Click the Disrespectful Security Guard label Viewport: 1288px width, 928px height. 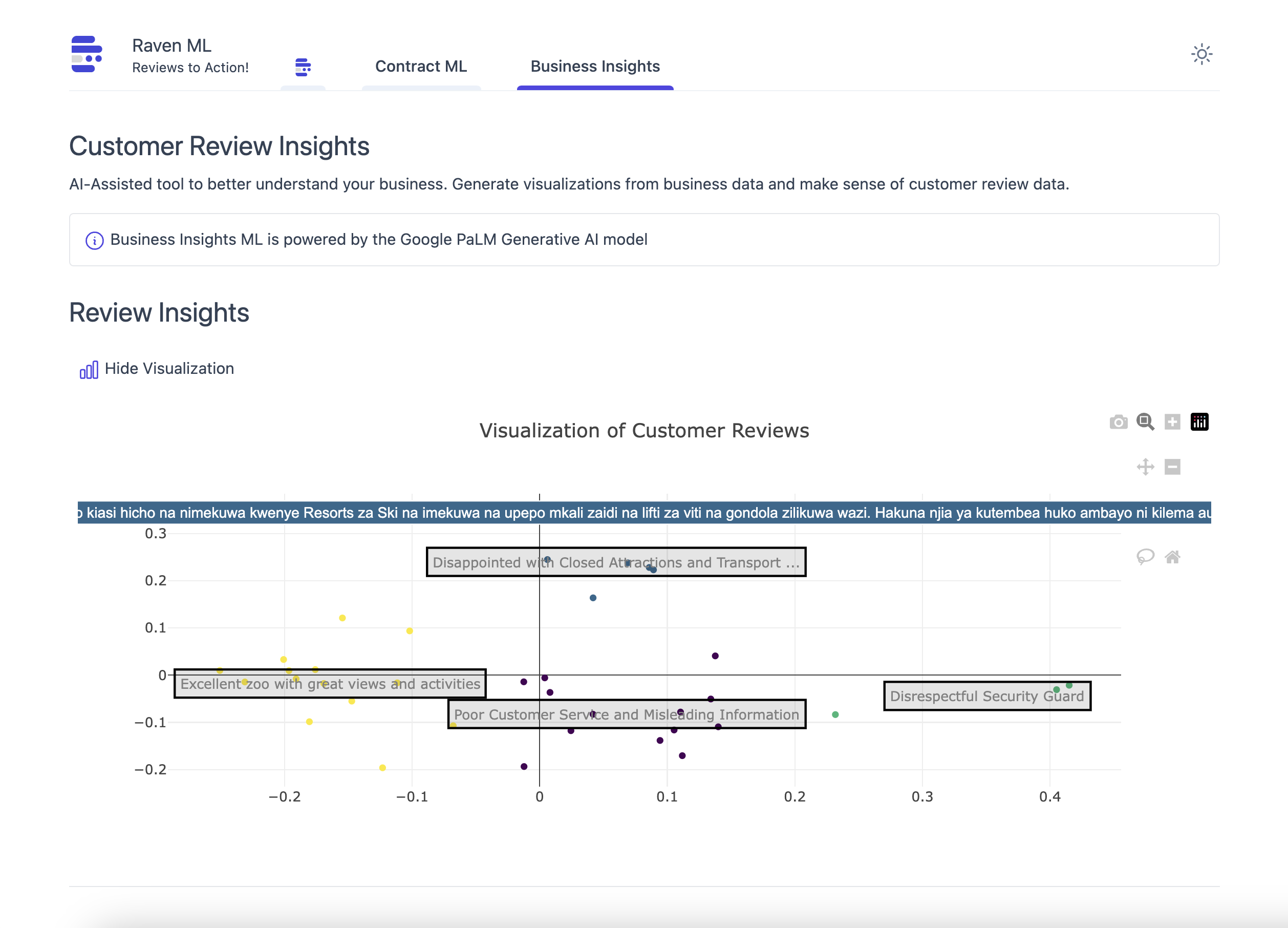coord(986,696)
